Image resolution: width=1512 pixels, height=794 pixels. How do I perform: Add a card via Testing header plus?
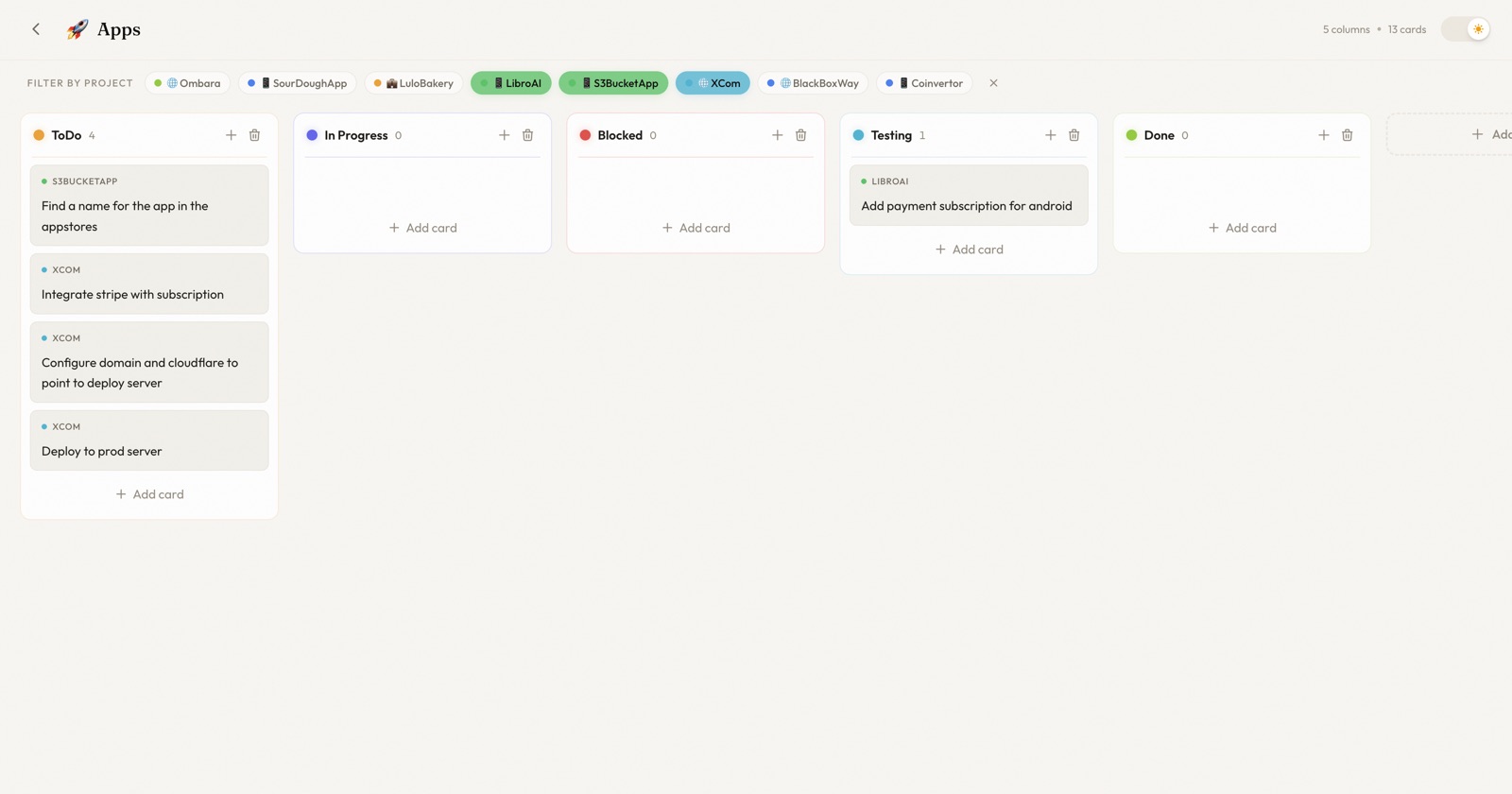pyautogui.click(x=1050, y=135)
